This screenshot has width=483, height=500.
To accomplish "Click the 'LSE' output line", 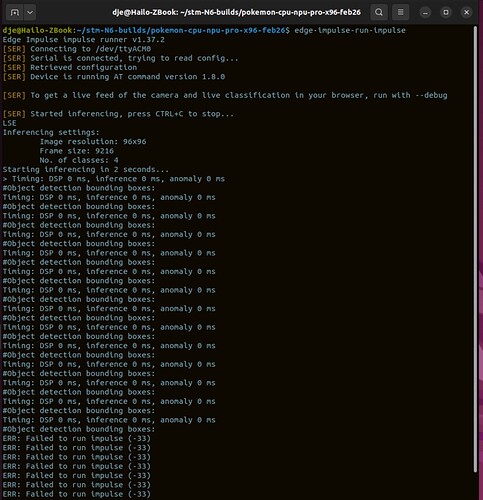I will [9, 123].
